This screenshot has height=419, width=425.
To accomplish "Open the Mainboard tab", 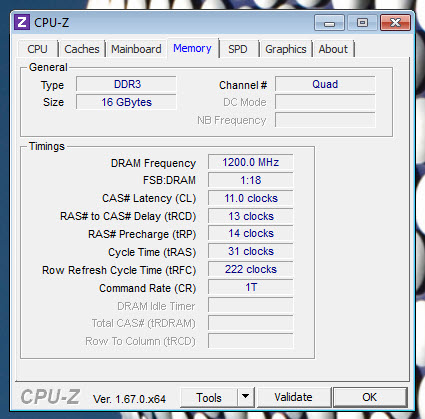I will [136, 49].
